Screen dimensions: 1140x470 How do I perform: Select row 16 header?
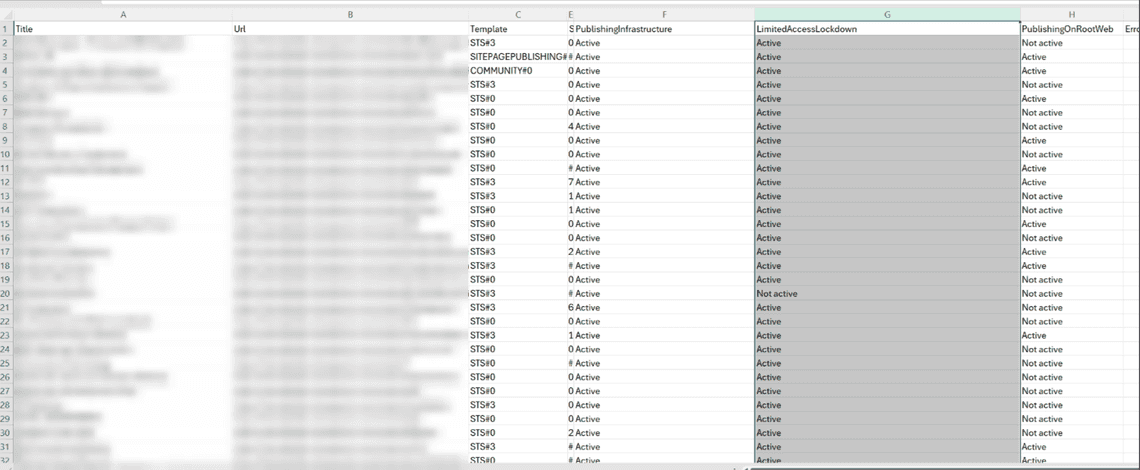pyautogui.click(x=7, y=238)
